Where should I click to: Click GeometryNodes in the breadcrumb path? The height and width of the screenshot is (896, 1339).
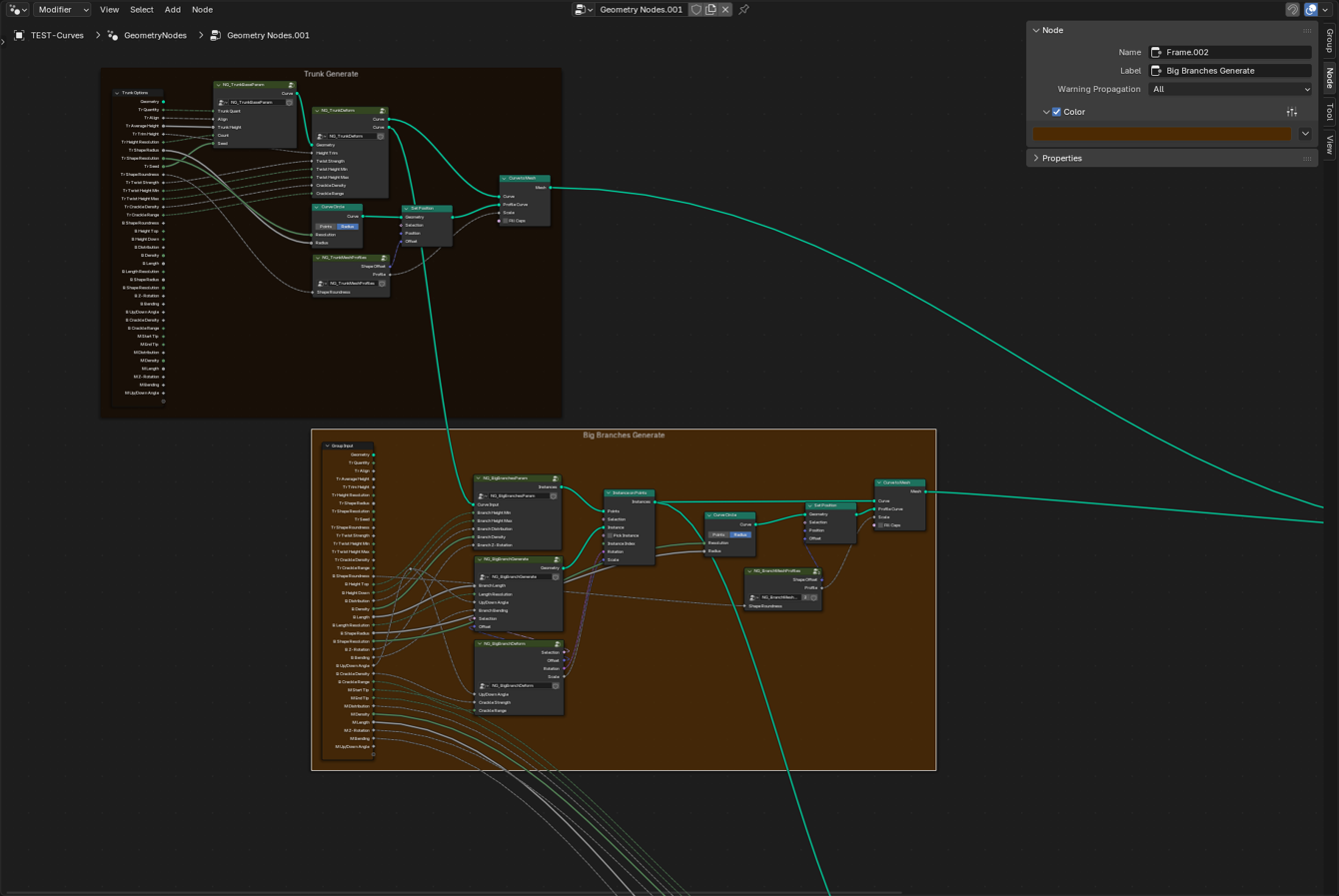155,35
